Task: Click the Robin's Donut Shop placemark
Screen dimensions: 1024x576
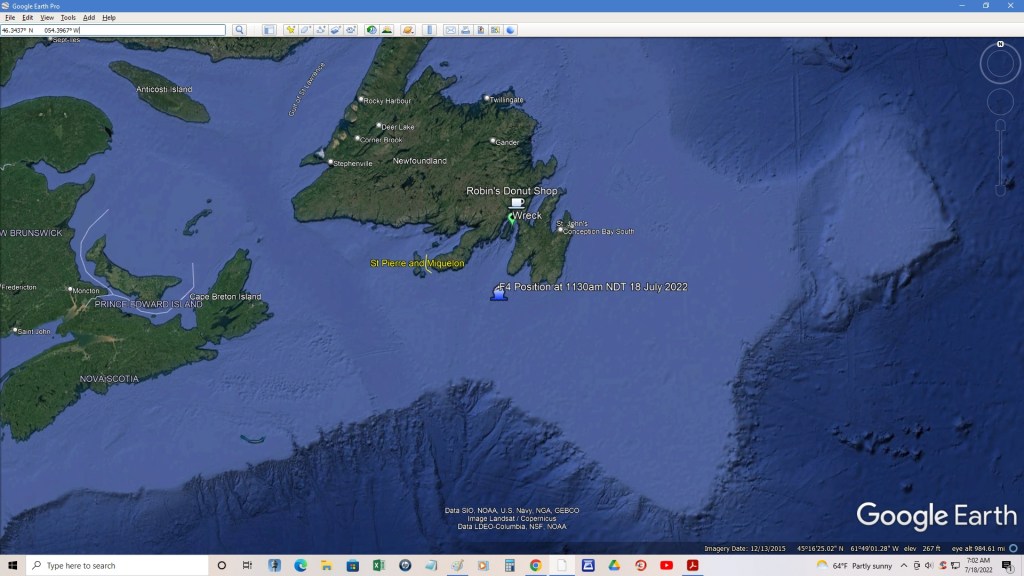Action: click(517, 203)
